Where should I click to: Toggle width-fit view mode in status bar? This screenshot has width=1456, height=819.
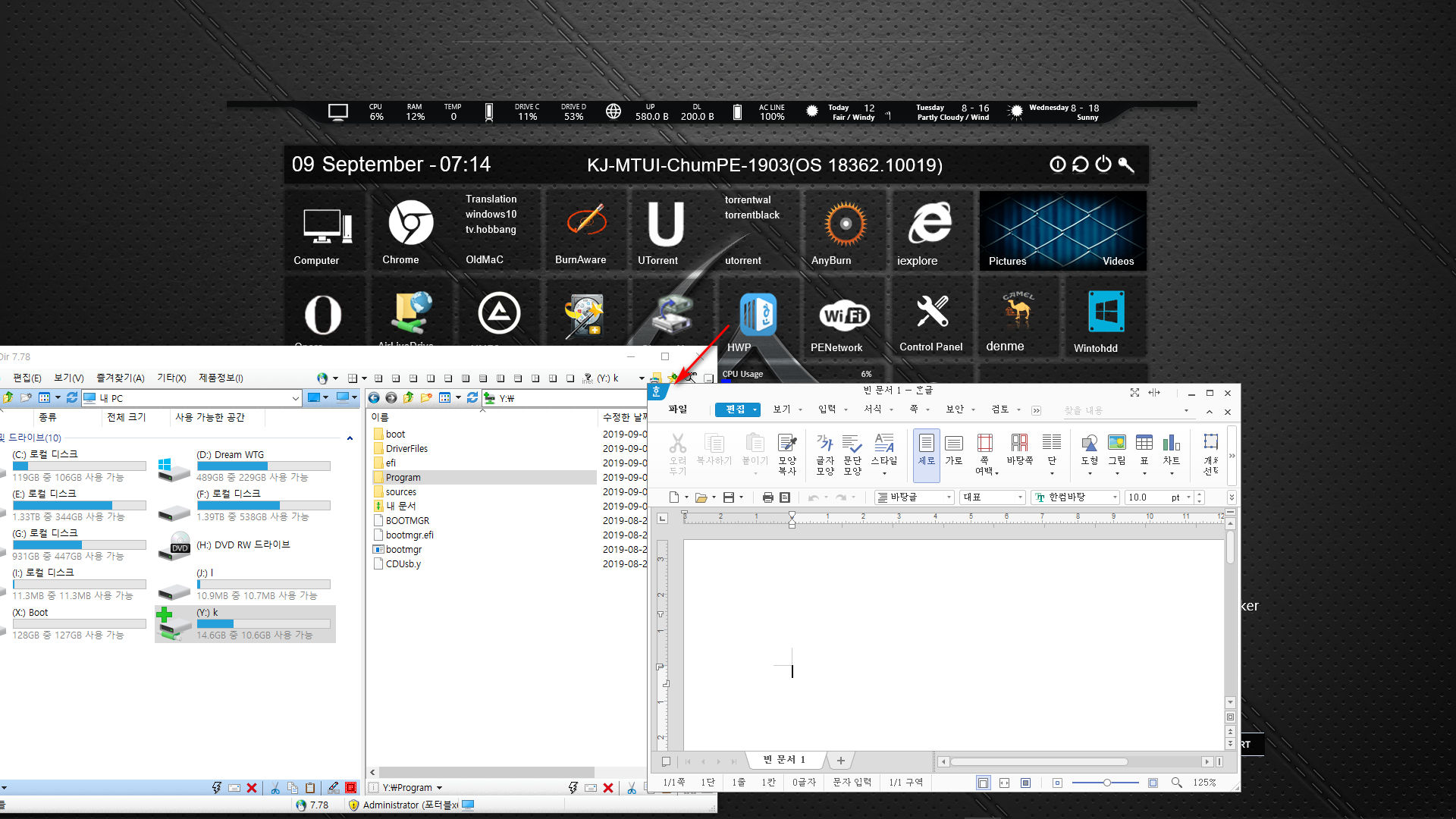1004,783
